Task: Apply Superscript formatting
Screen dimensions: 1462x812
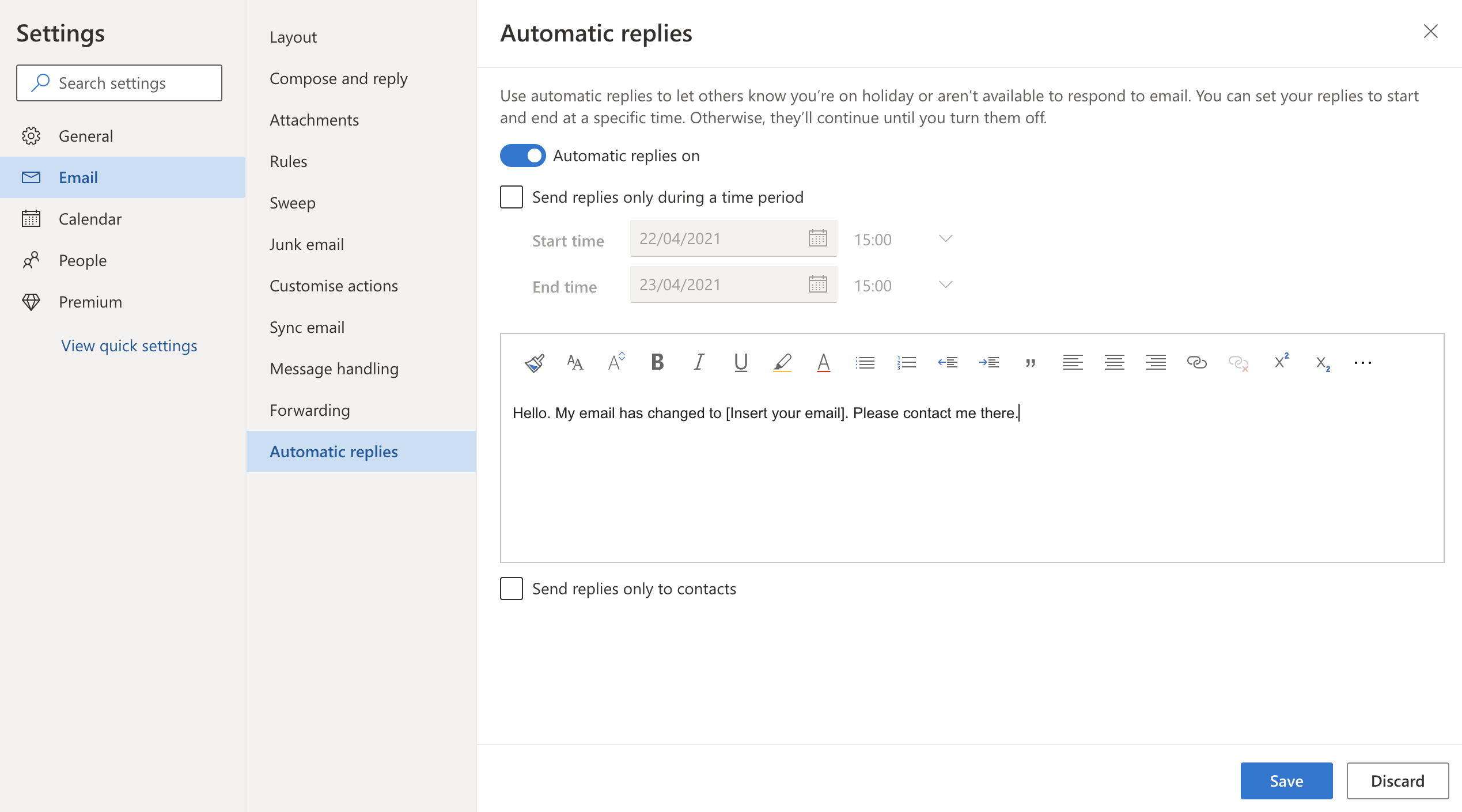Action: (1281, 362)
